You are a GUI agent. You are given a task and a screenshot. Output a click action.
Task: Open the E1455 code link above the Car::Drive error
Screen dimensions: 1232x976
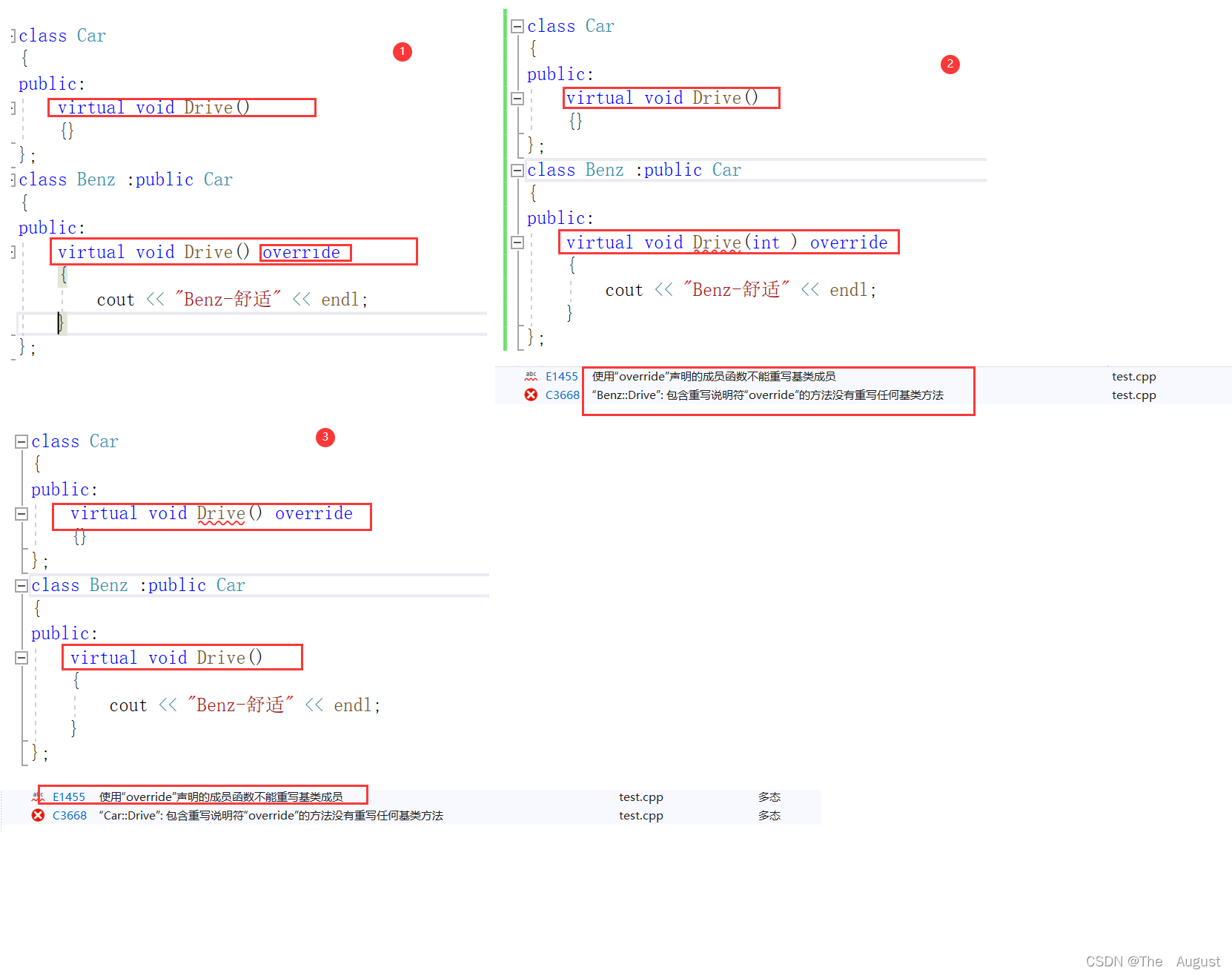tap(69, 797)
